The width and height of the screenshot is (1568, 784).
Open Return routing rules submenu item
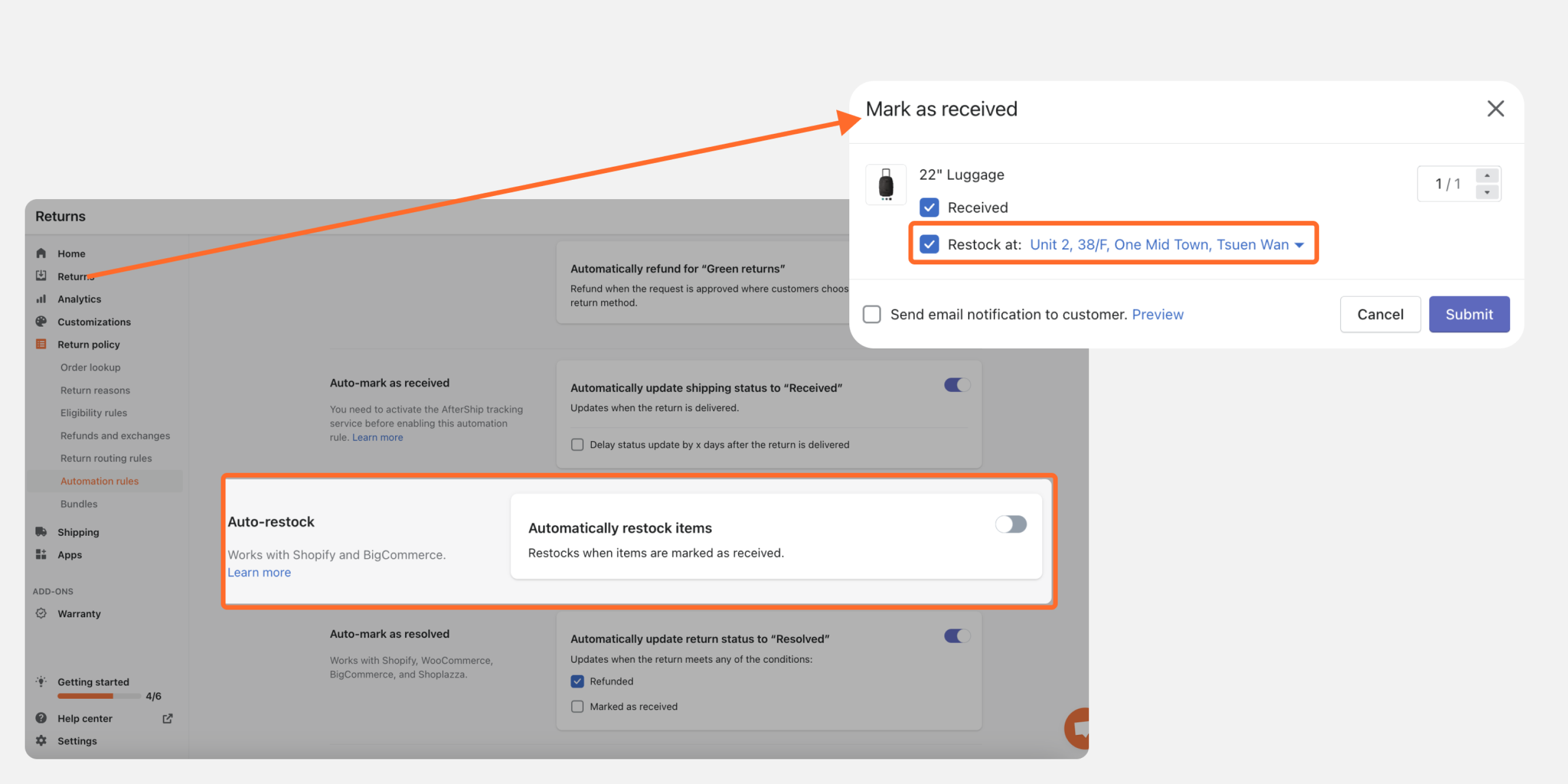pyautogui.click(x=106, y=458)
